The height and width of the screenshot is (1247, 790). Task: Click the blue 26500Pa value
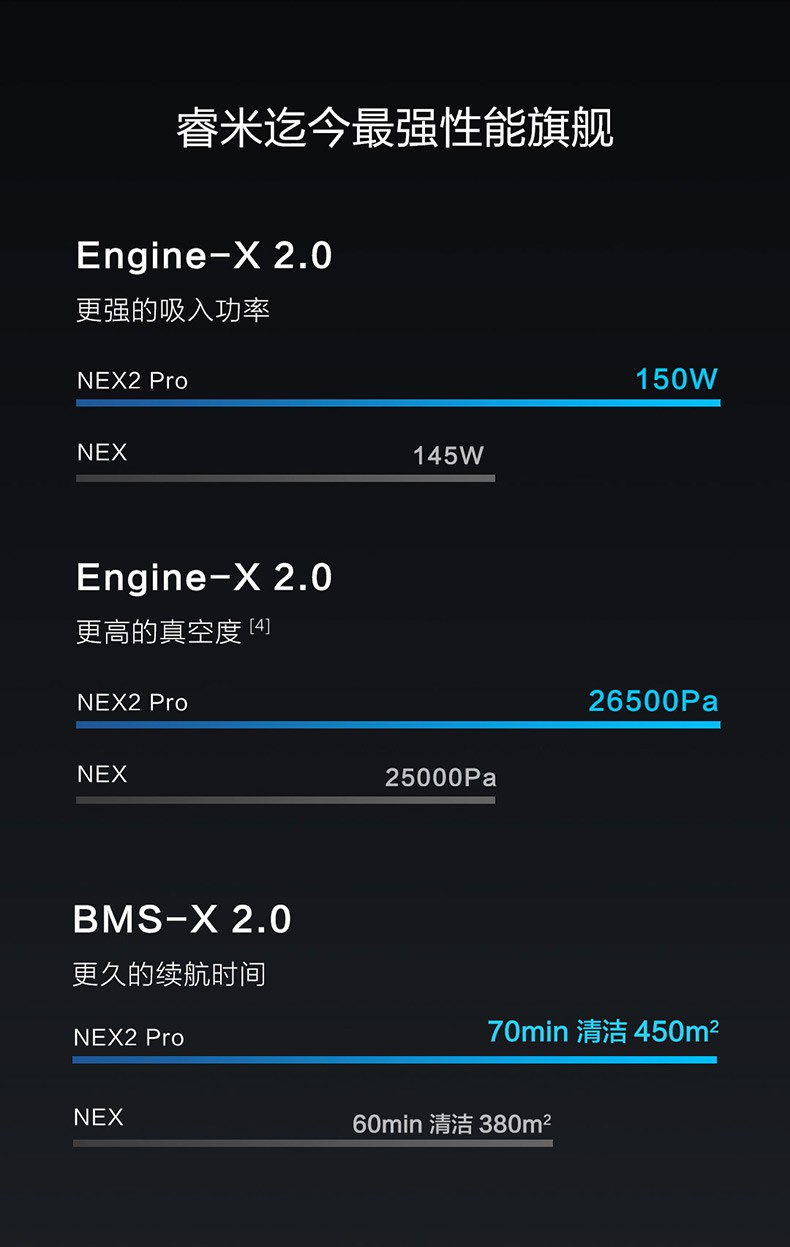pyautogui.click(x=653, y=701)
